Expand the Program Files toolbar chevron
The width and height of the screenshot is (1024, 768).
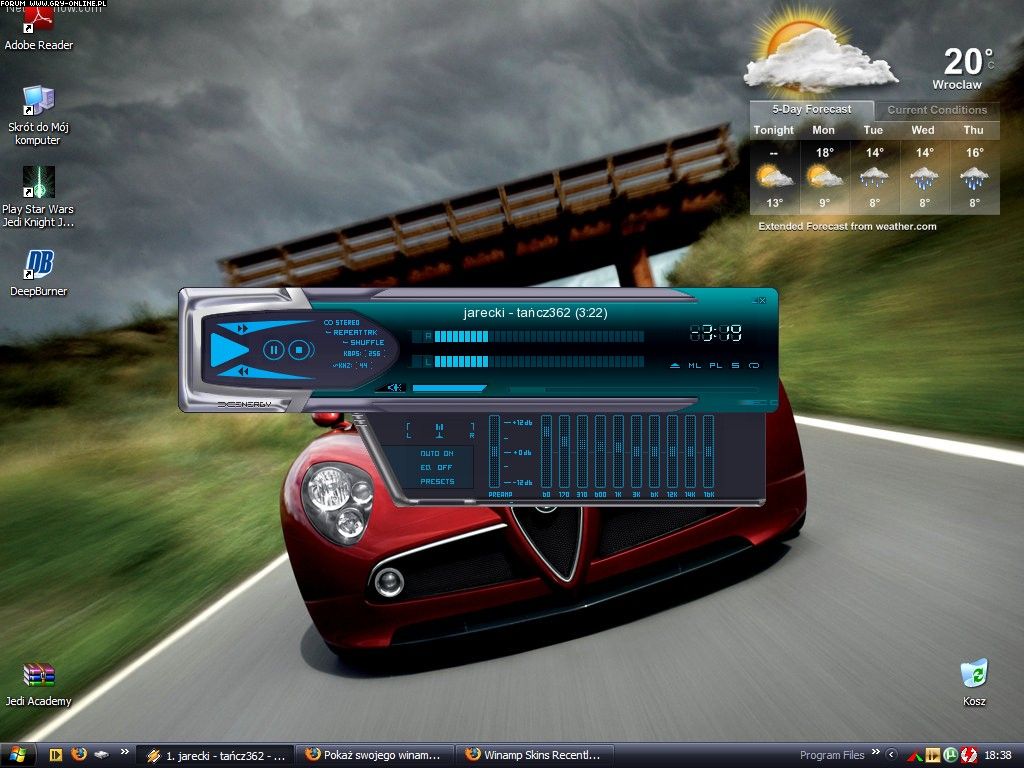coord(876,754)
